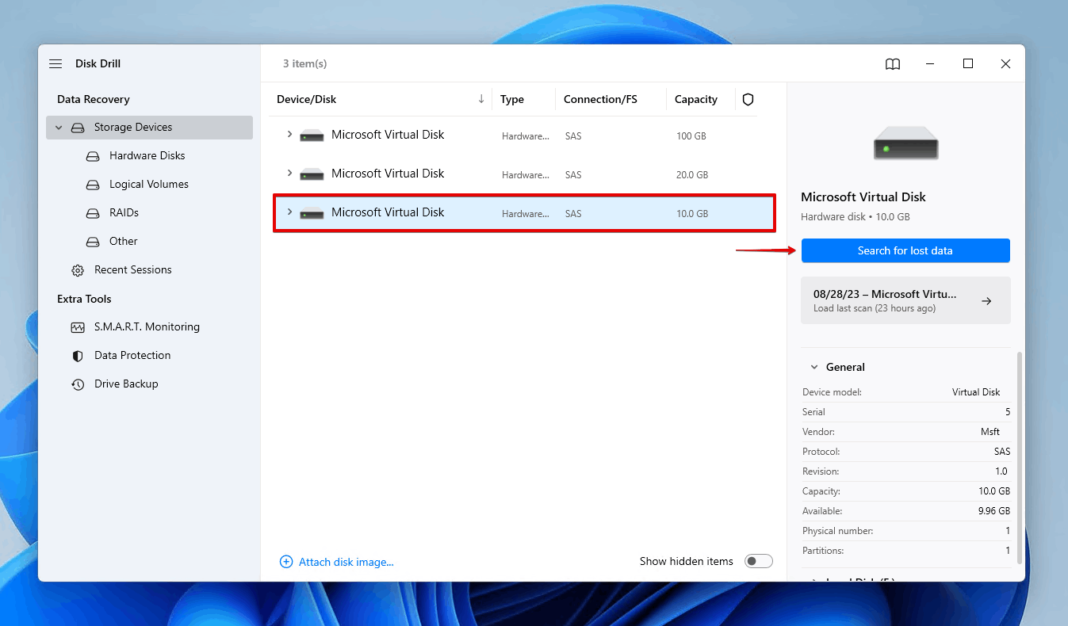Viewport: 1068px width, 626px height.
Task: Open the documentation book icon
Action: click(891, 63)
